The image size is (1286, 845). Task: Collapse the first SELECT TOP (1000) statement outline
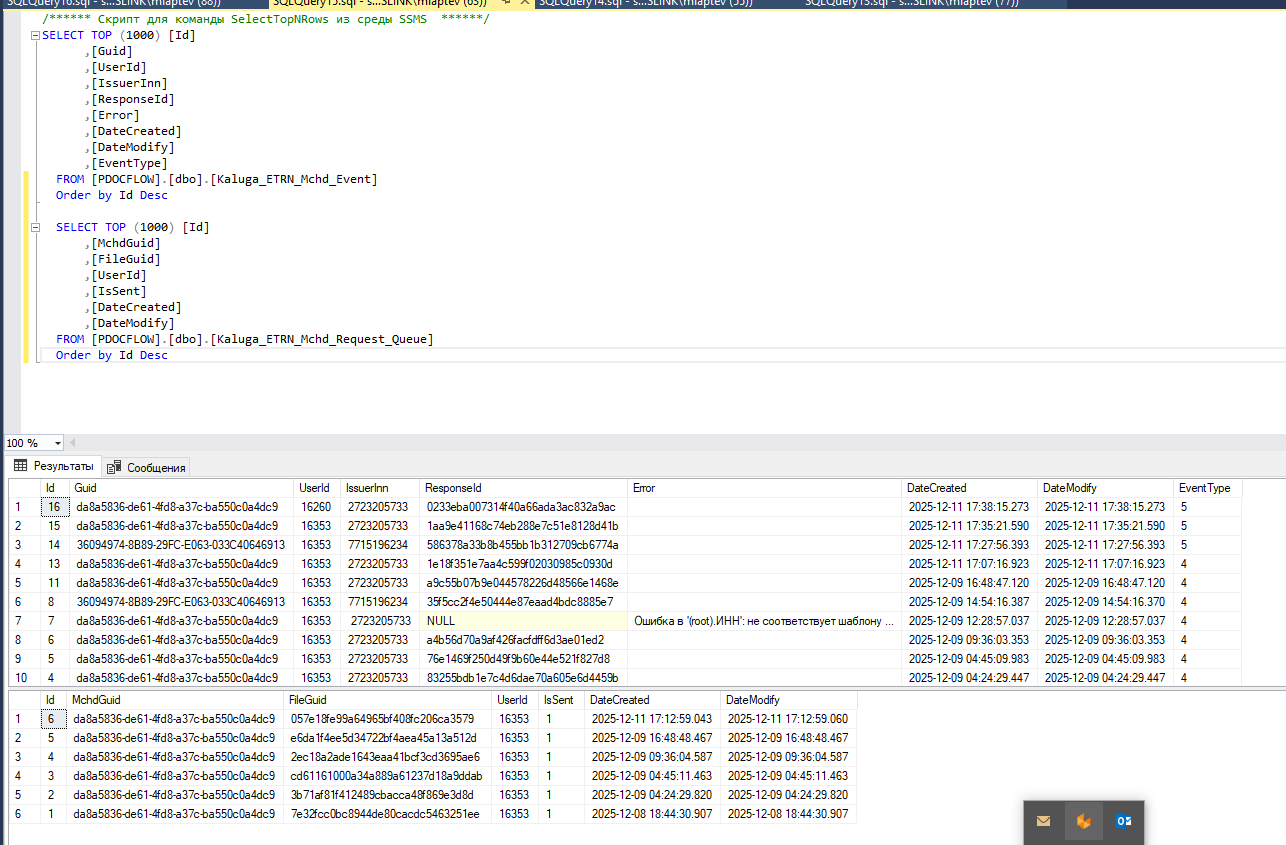36,35
